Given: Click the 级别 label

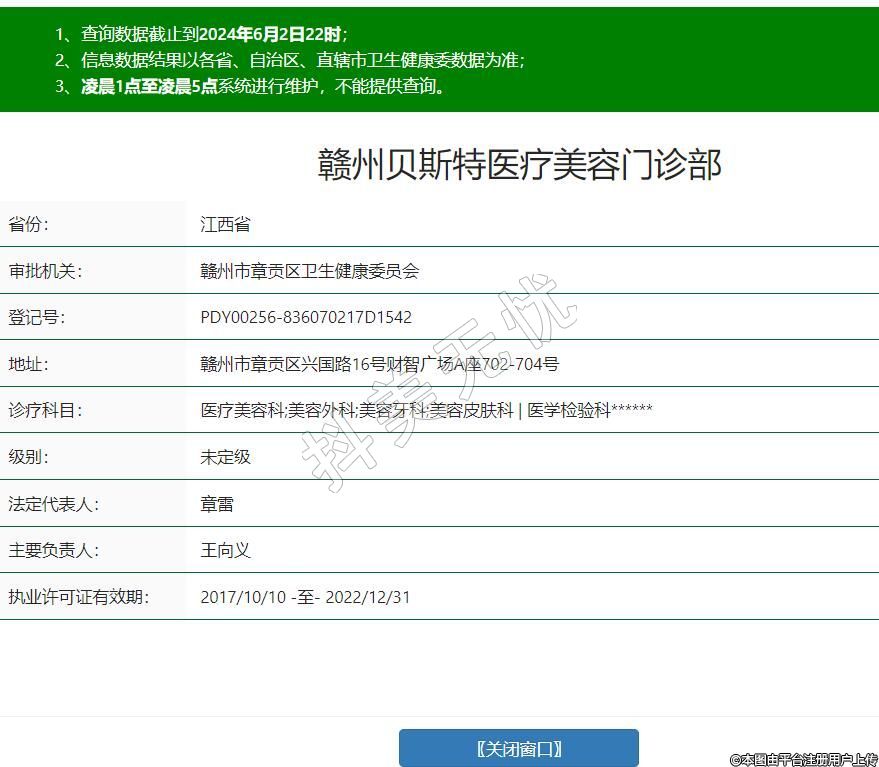Looking at the screenshot, I should pos(29,457).
